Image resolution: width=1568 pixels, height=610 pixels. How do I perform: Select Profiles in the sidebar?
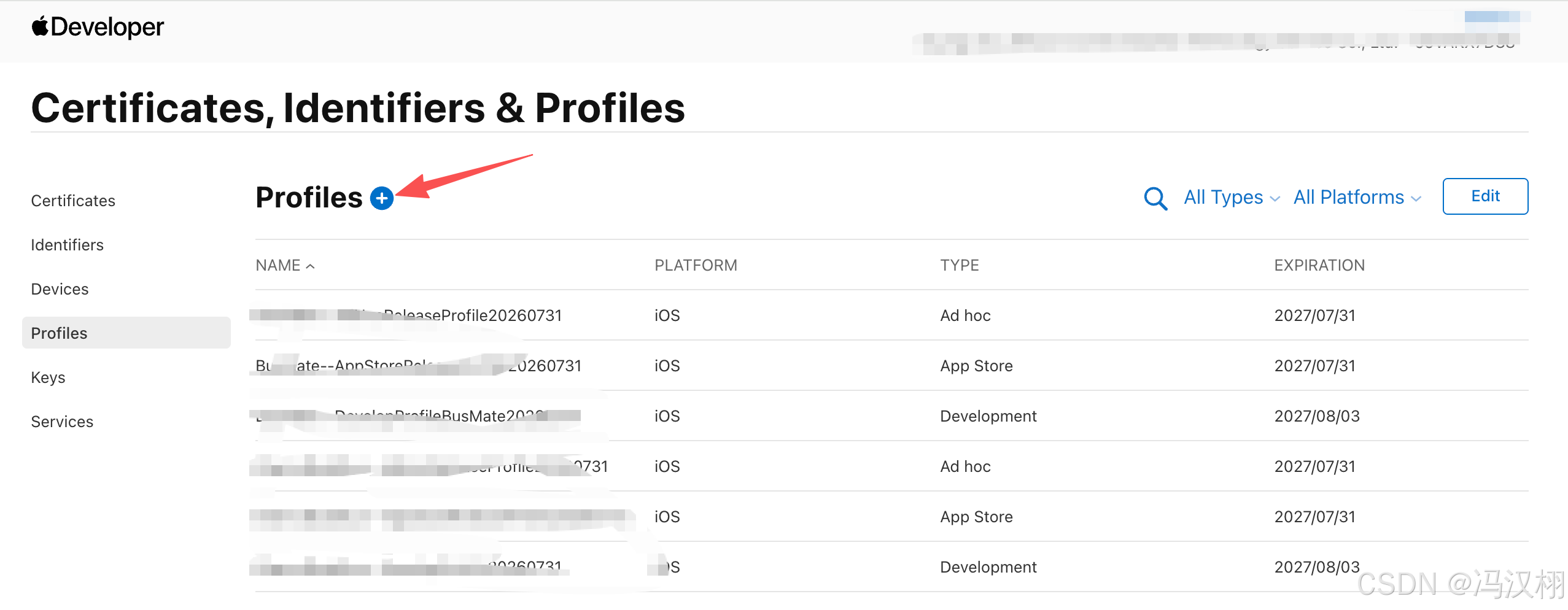126,333
